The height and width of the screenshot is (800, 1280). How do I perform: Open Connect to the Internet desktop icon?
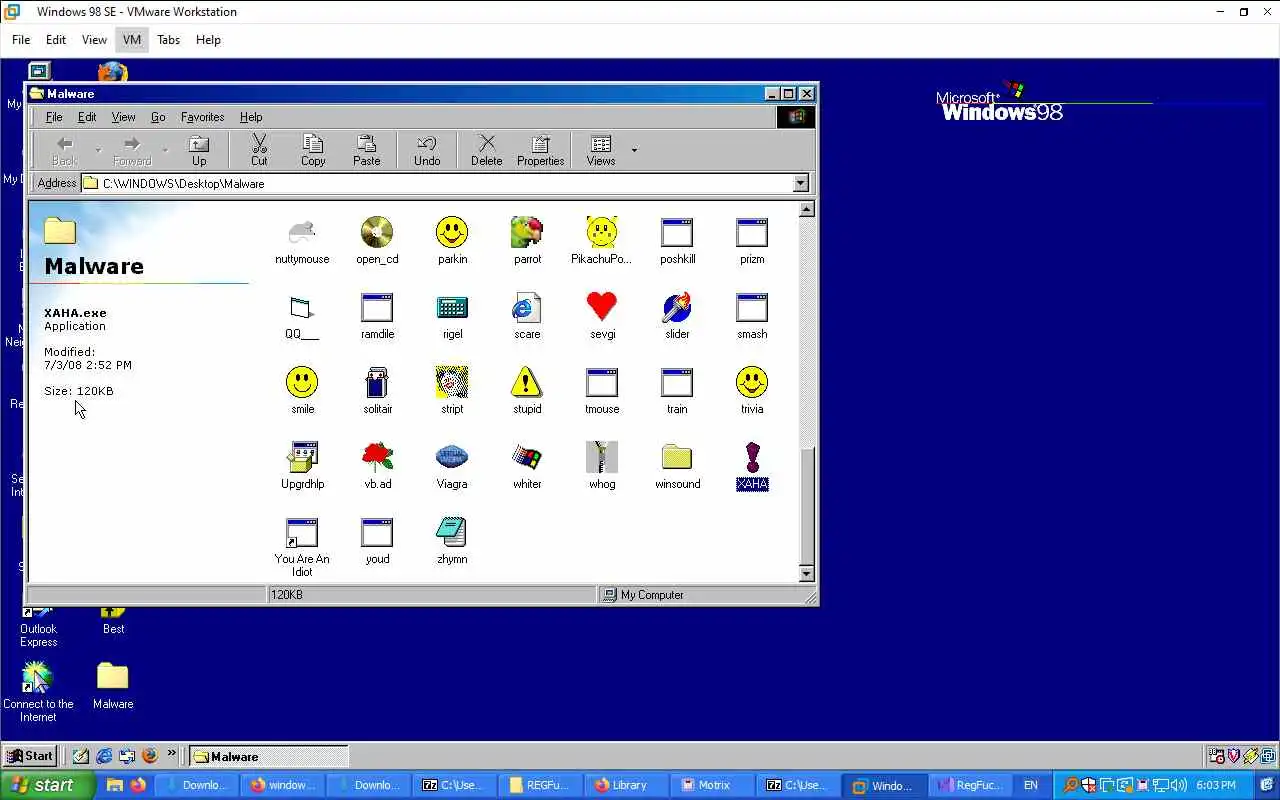coord(38,692)
